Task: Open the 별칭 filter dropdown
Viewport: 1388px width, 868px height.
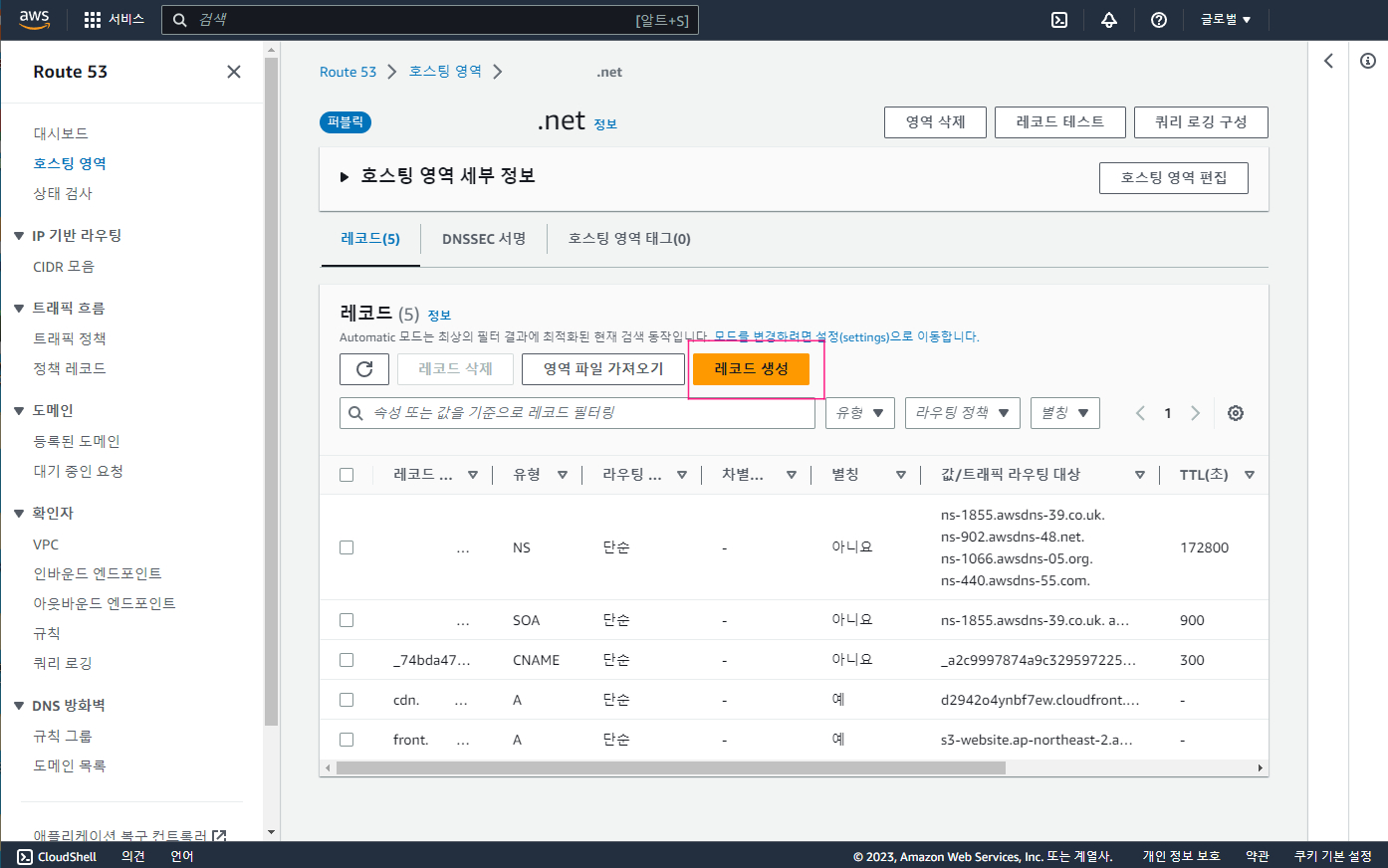Action: 1065,413
